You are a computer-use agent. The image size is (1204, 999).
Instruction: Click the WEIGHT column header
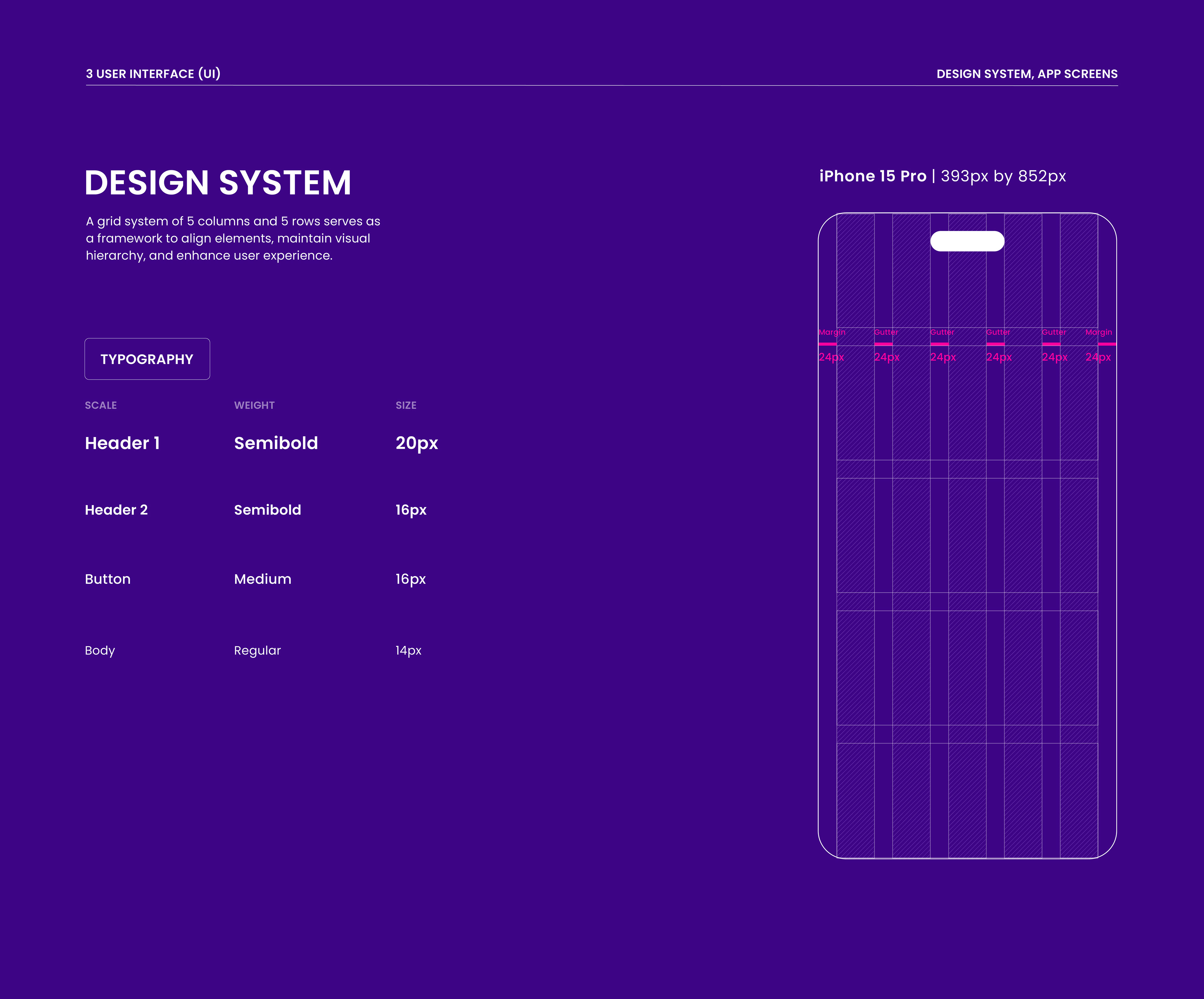coord(254,405)
